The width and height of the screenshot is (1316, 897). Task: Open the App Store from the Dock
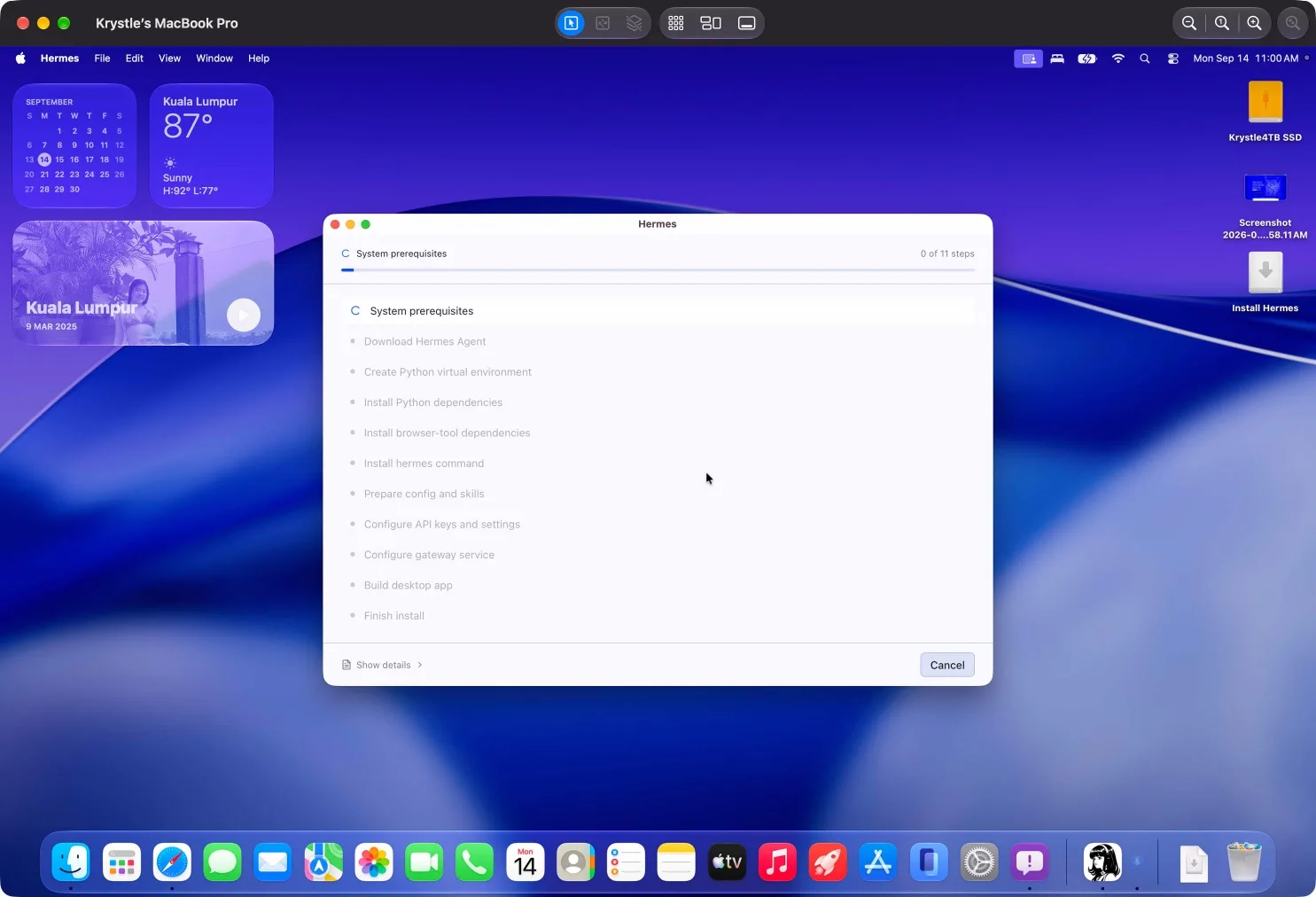(x=878, y=862)
